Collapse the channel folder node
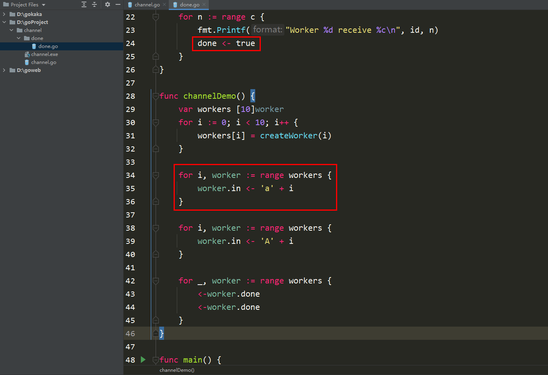The image size is (548, 375). (12, 30)
